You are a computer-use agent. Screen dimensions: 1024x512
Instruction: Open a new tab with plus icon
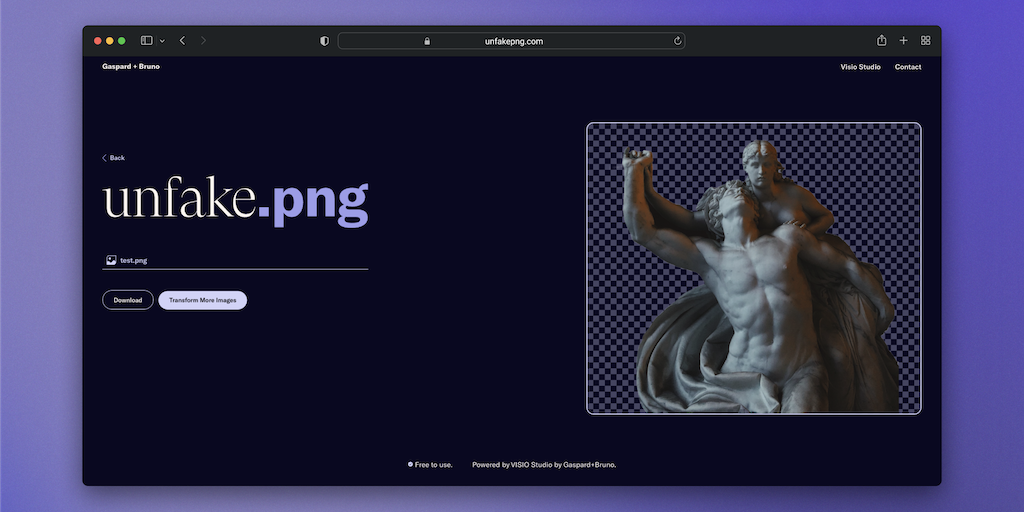903,41
